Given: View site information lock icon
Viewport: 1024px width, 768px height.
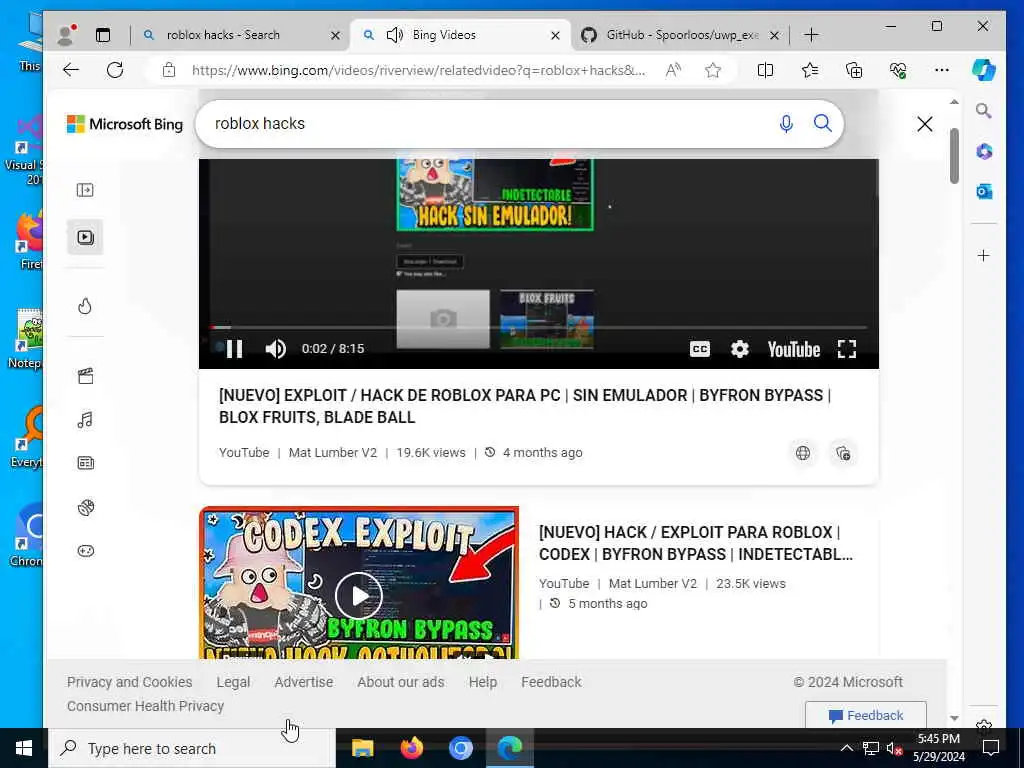Looking at the screenshot, I should (169, 70).
